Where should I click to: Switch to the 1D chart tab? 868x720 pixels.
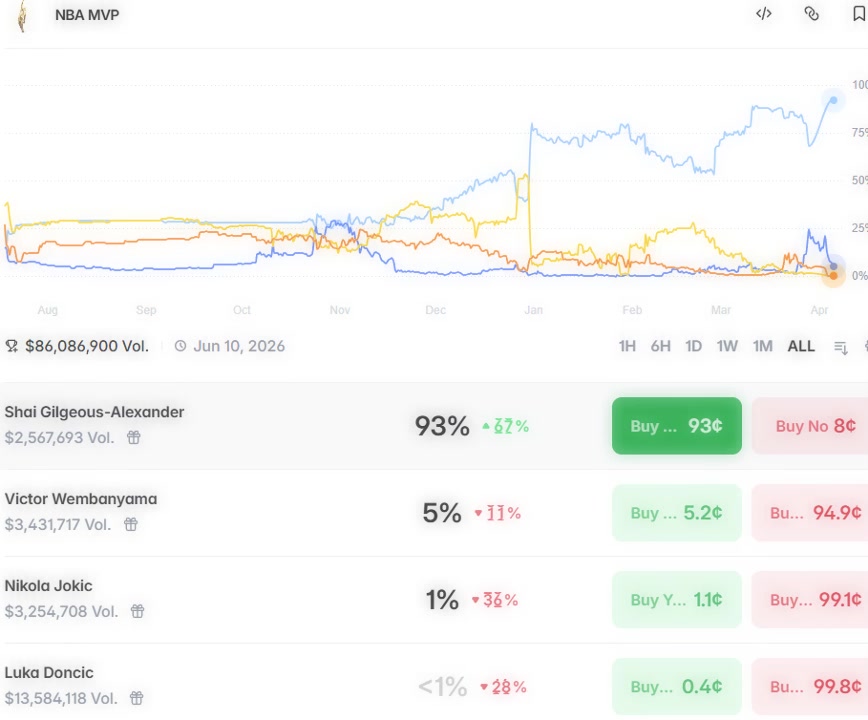[x=693, y=345]
